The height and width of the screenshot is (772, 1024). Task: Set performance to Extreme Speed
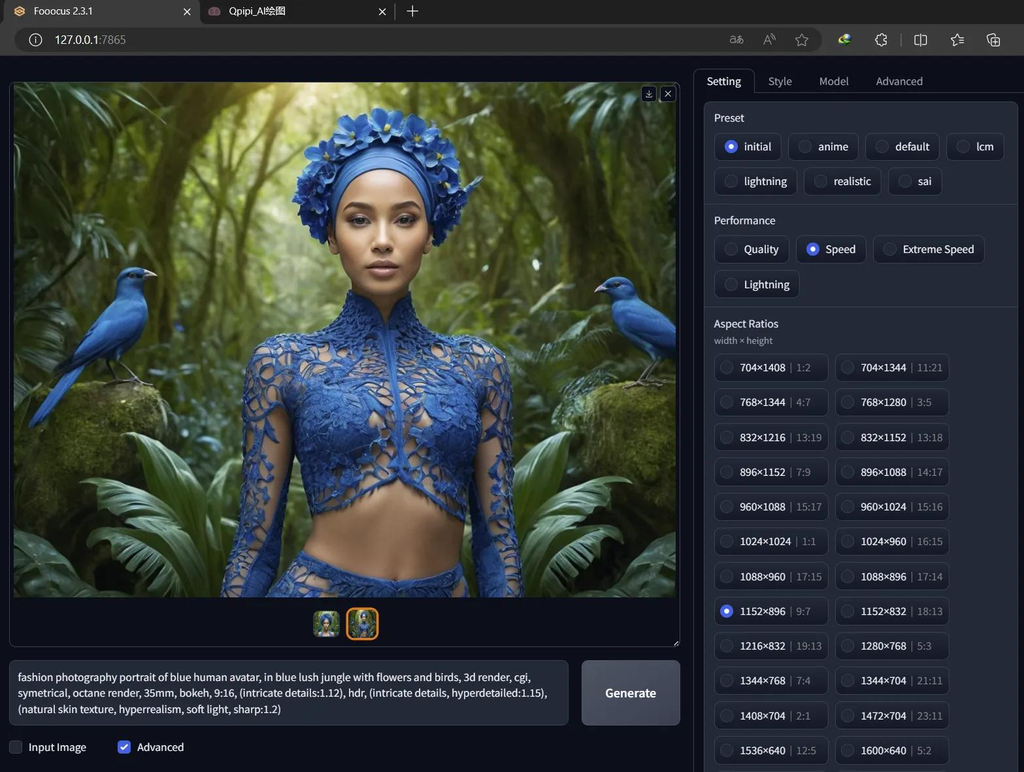pos(929,249)
